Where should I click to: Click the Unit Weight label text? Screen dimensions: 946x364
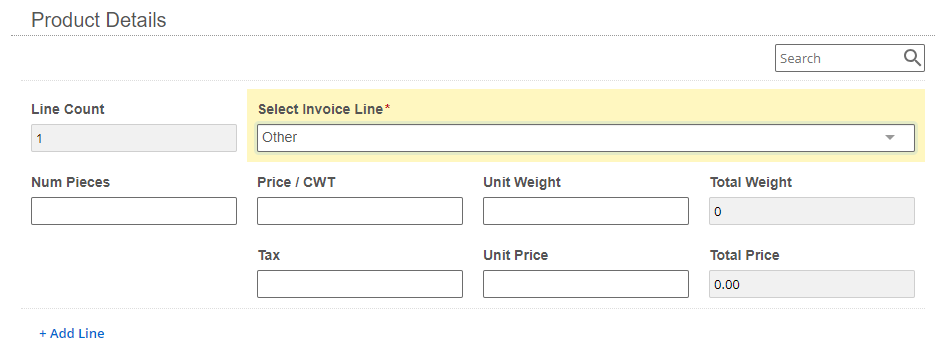pos(522,182)
